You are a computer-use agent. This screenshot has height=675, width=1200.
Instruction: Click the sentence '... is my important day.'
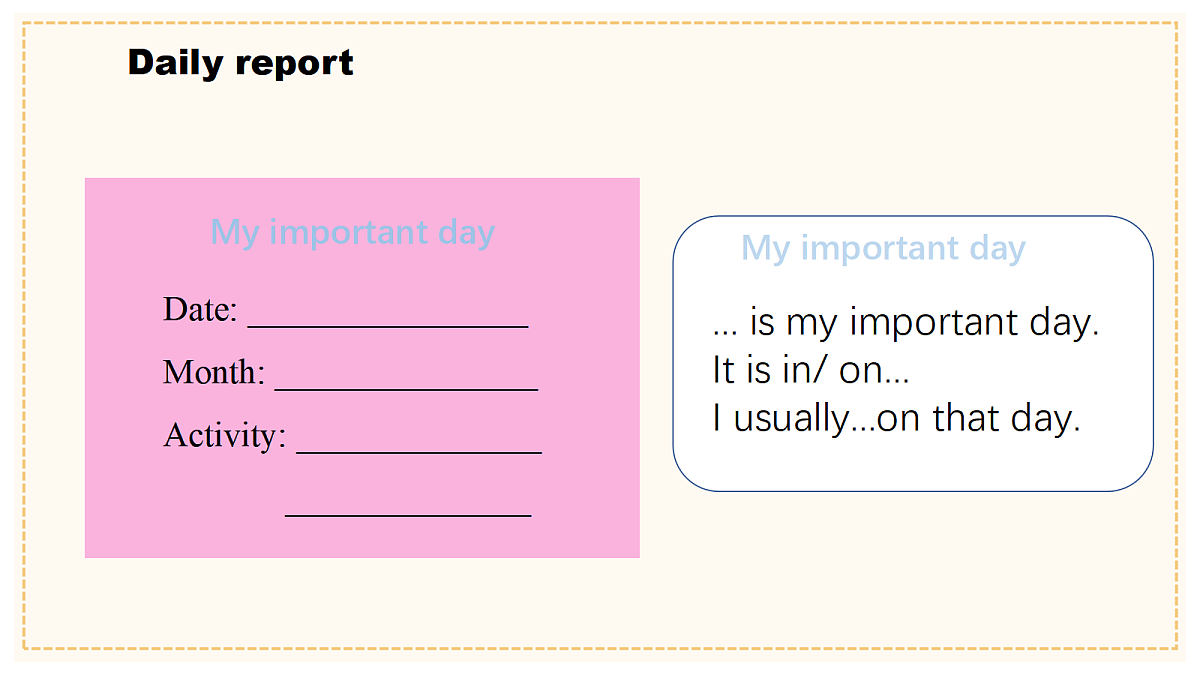point(905,323)
